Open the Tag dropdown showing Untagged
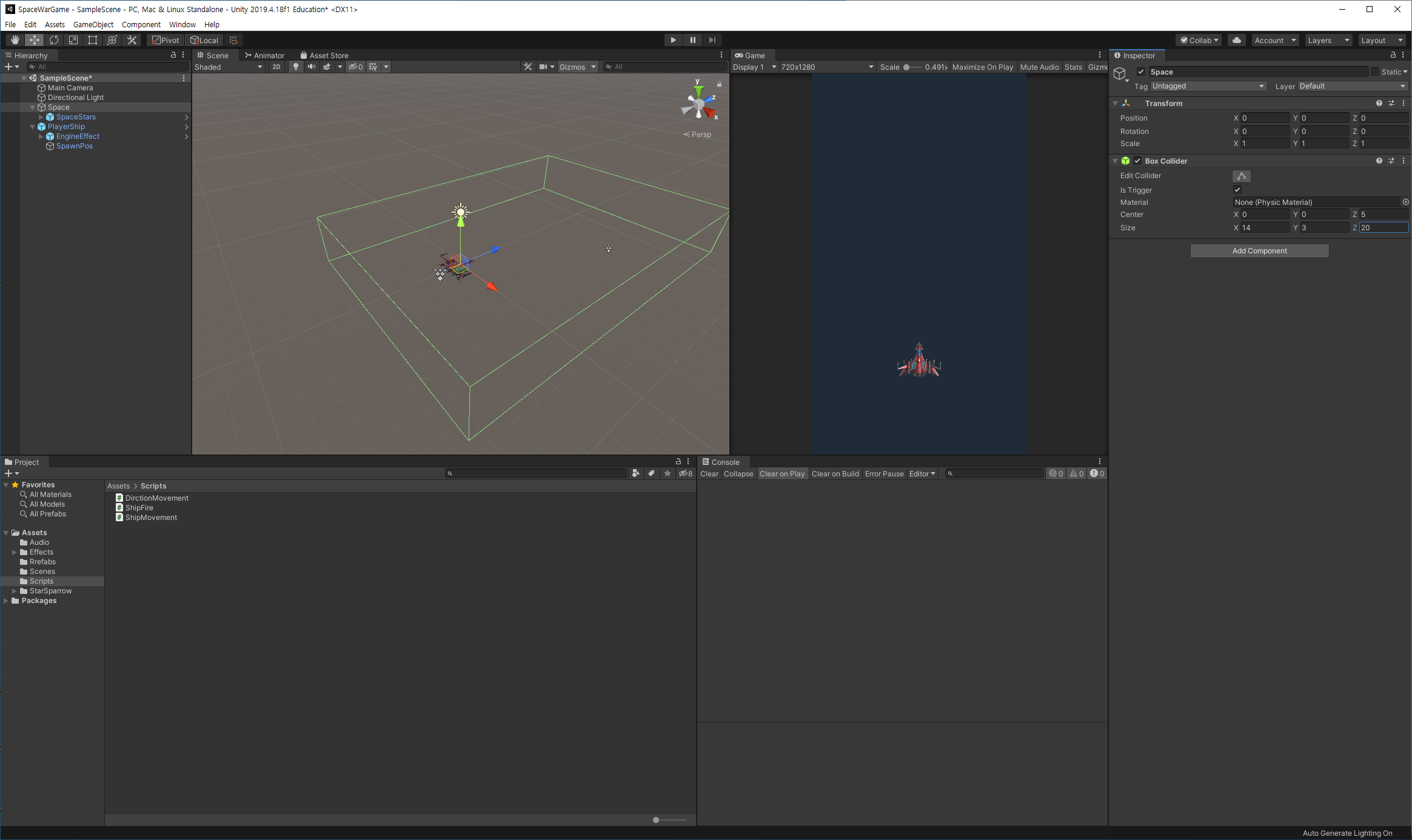 [1208, 86]
